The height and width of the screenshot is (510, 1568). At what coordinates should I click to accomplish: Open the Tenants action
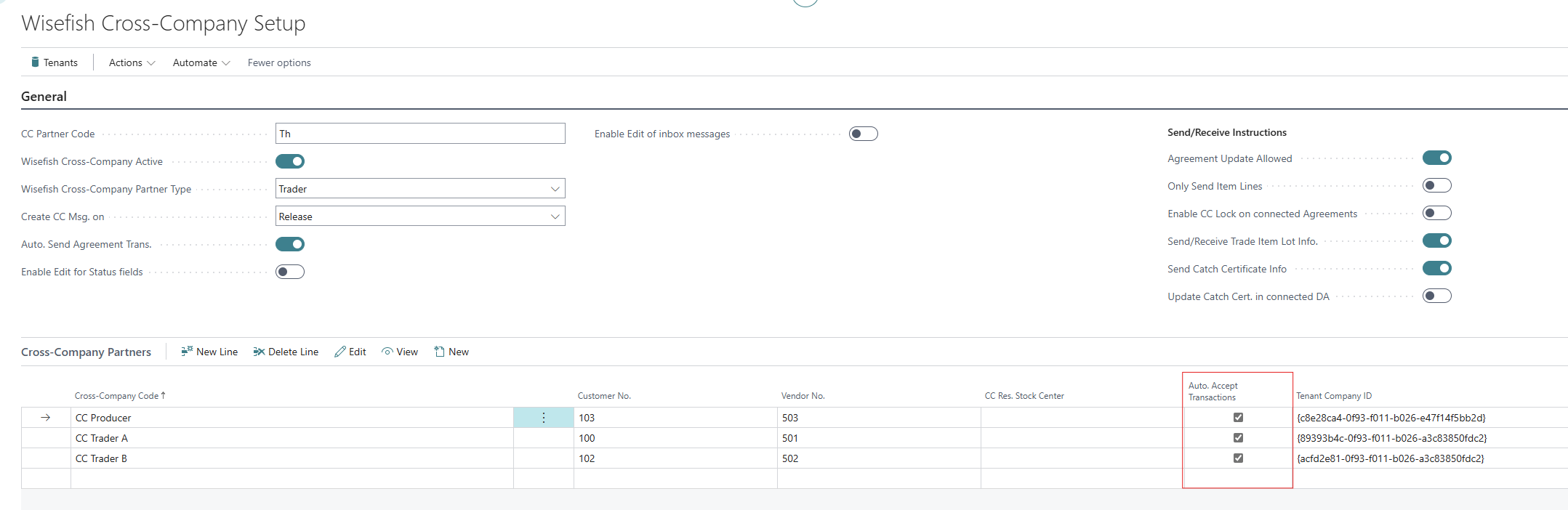coord(55,62)
